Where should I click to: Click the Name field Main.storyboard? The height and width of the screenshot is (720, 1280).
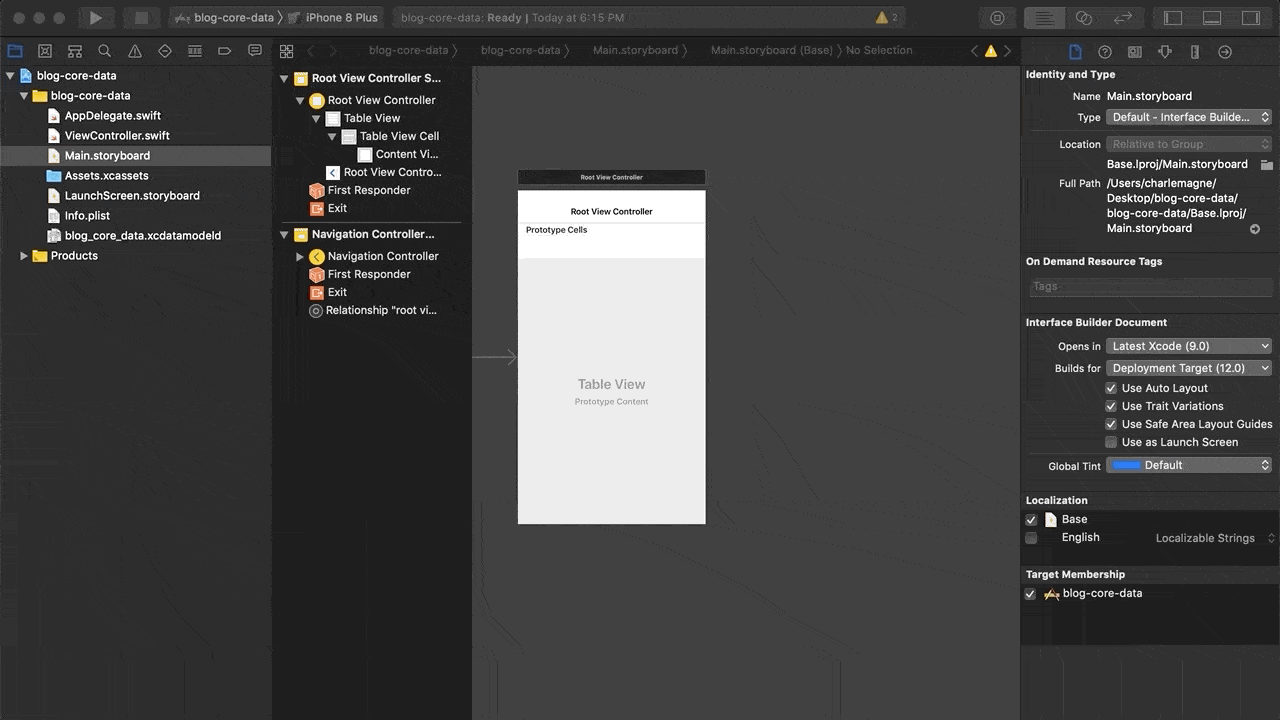1149,97
